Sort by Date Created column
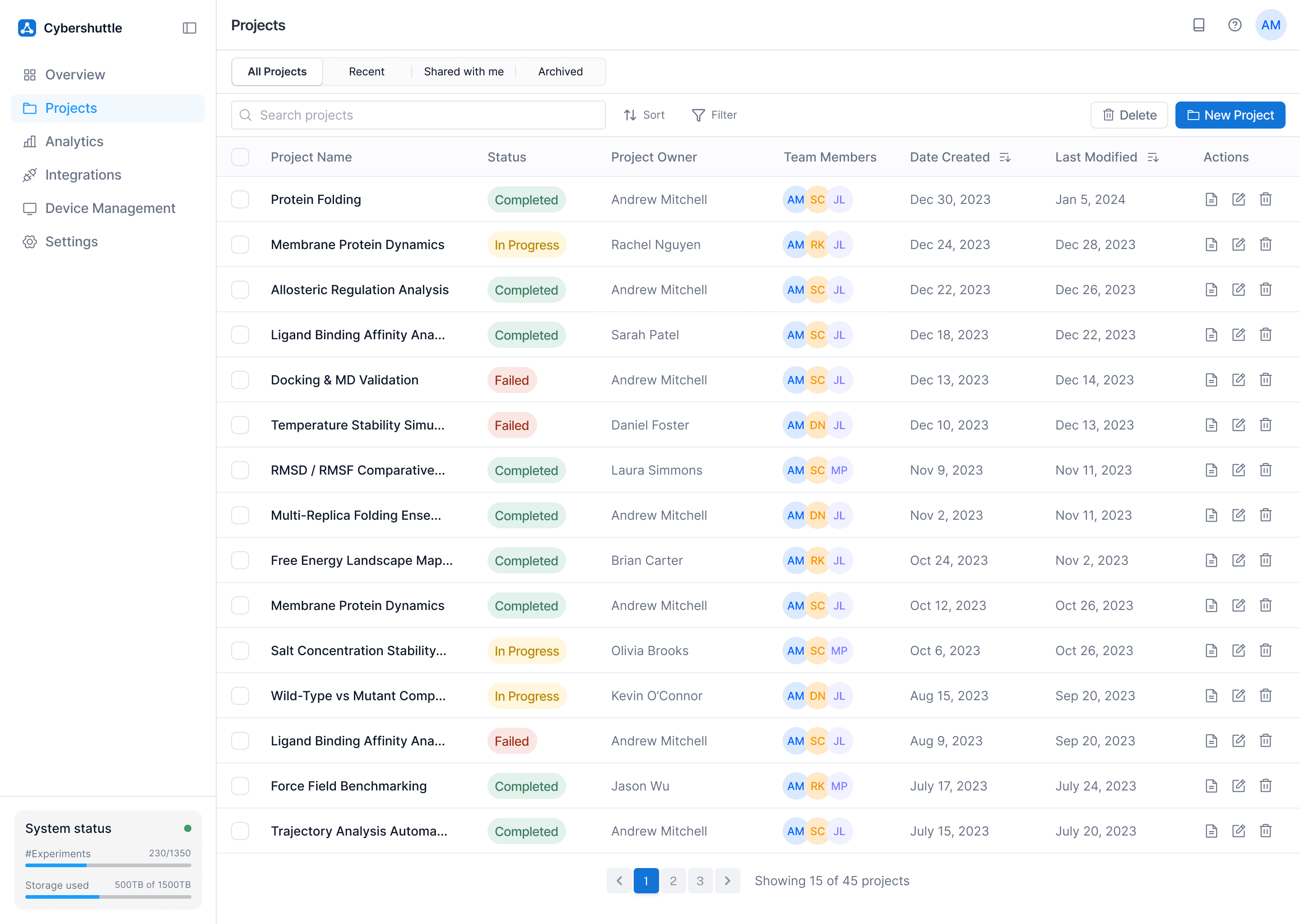Image resolution: width=1300 pixels, height=924 pixels. [x=1005, y=157]
